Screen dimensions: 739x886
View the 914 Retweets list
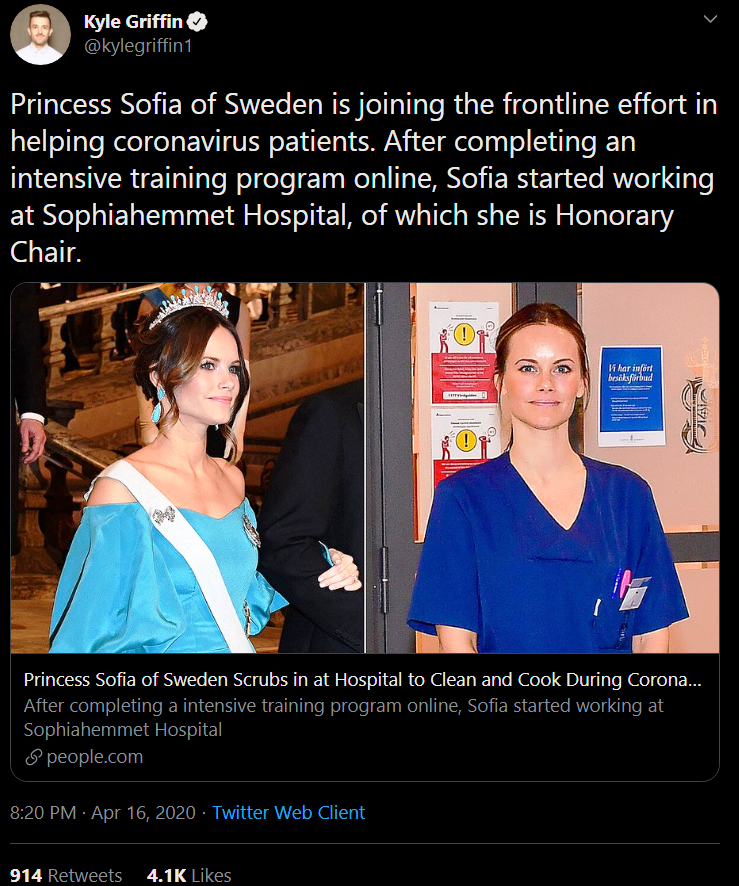(x=66, y=875)
